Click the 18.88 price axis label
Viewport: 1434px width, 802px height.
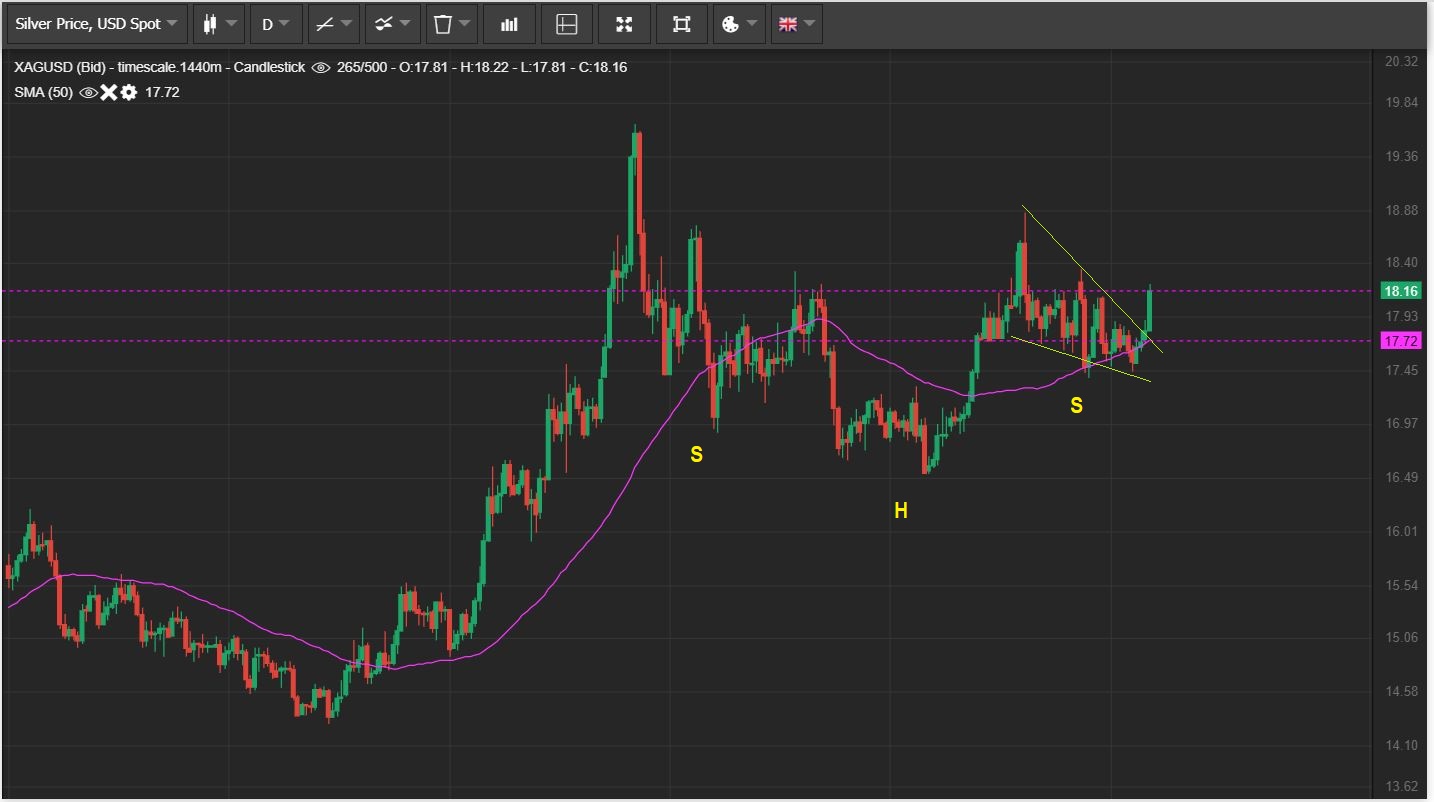point(1402,210)
